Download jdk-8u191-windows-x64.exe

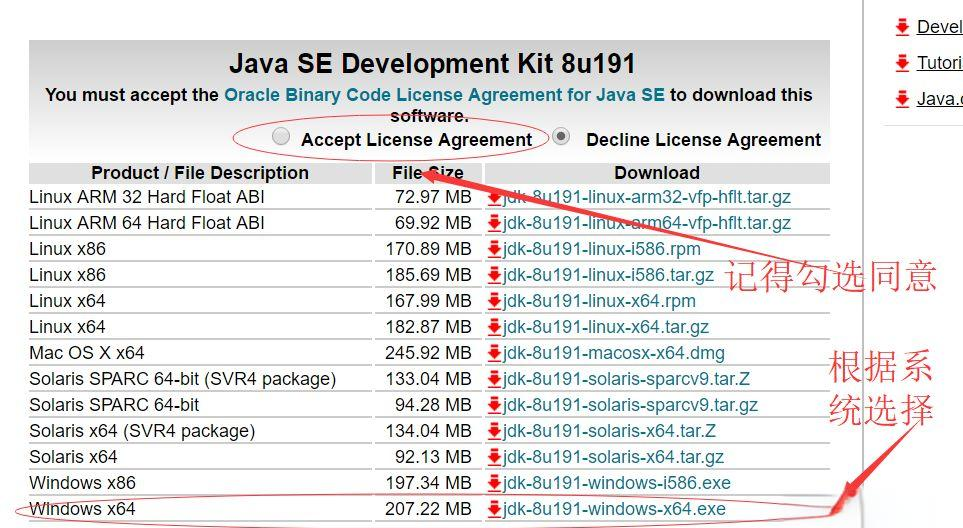coord(614,509)
